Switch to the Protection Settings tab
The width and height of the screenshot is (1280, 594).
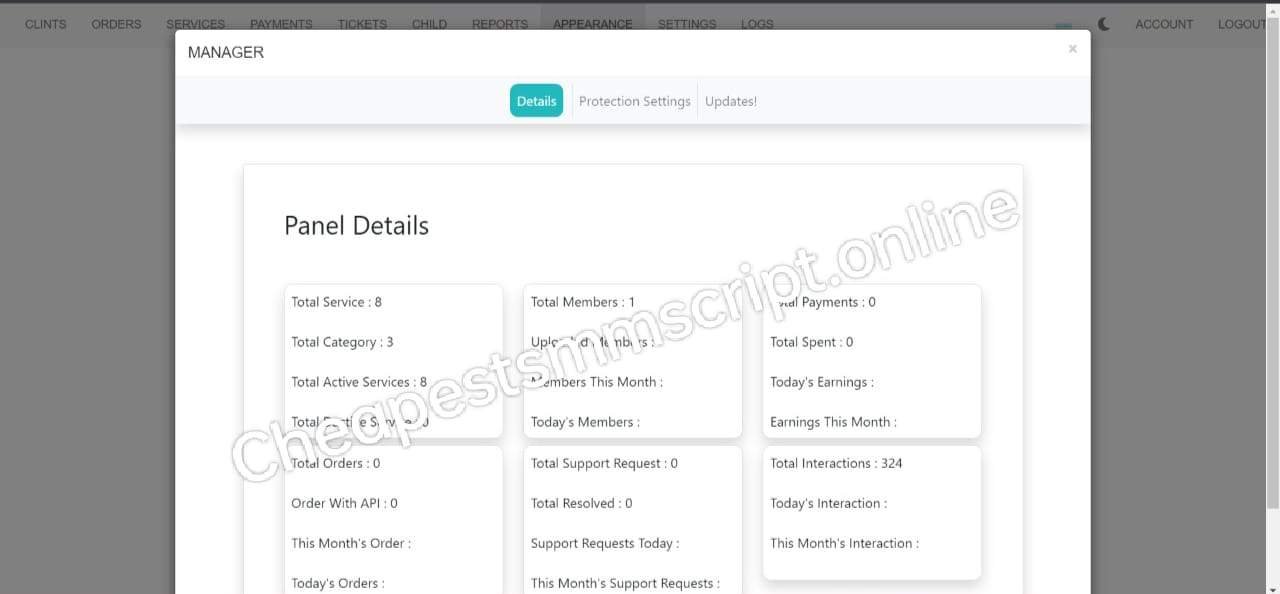[x=634, y=101]
